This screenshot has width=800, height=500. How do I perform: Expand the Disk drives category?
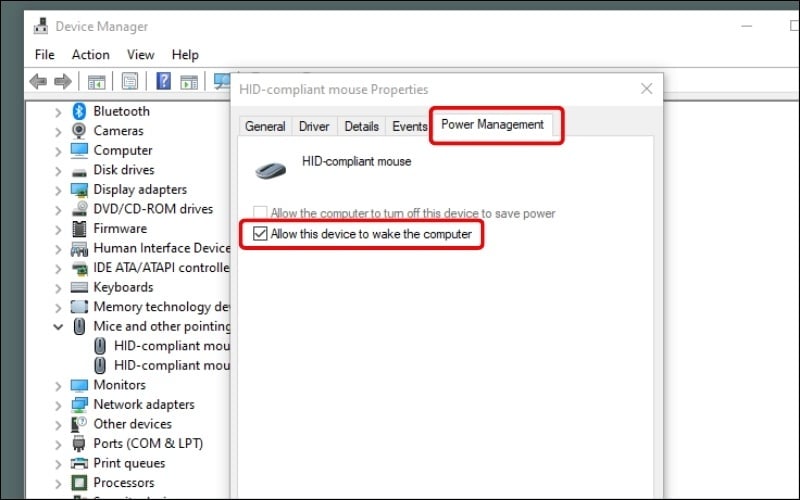coord(58,170)
